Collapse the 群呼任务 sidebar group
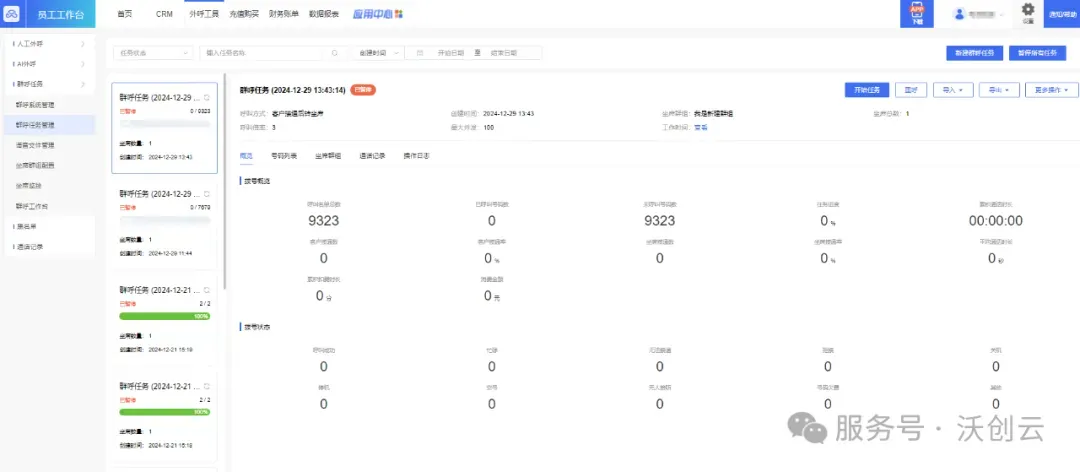 coord(48,84)
